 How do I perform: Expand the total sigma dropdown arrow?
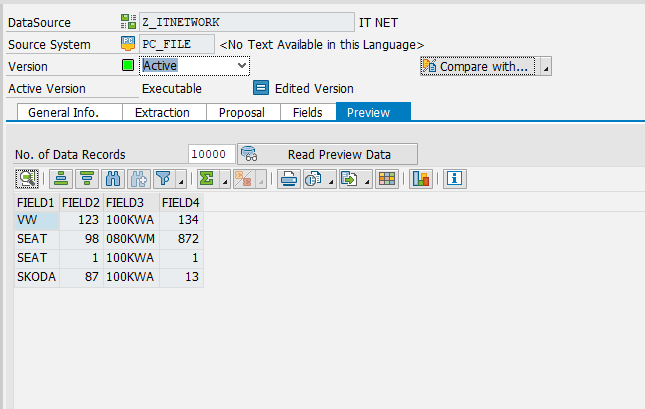coord(225,179)
